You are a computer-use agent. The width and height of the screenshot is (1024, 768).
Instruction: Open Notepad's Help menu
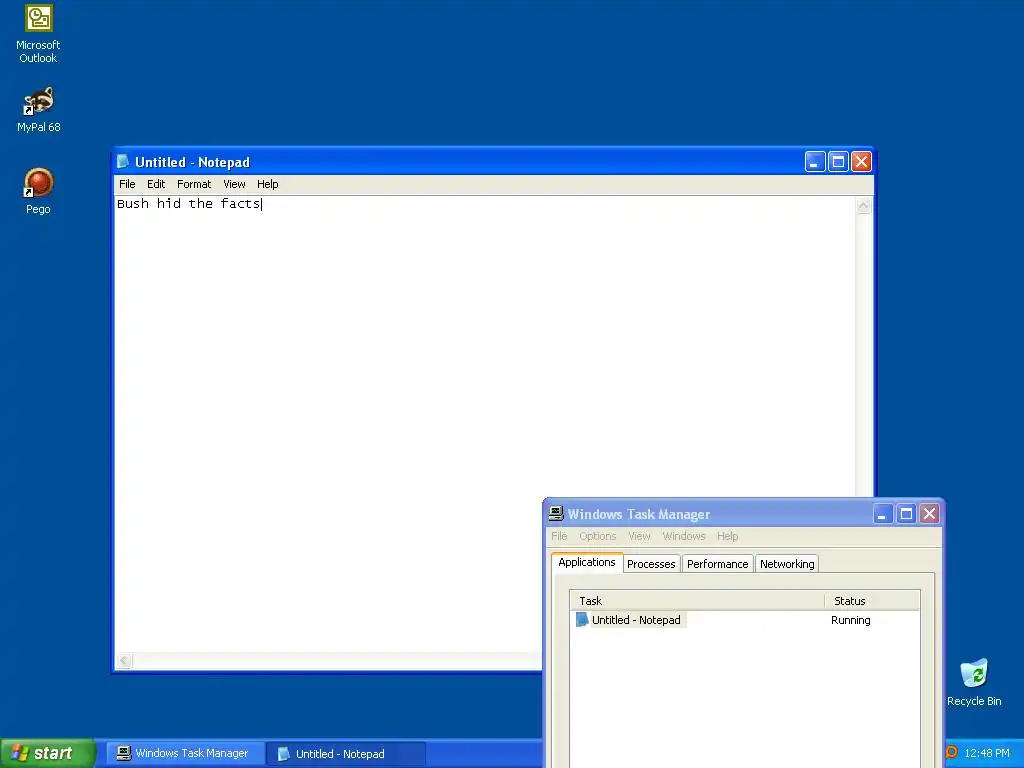coord(268,184)
